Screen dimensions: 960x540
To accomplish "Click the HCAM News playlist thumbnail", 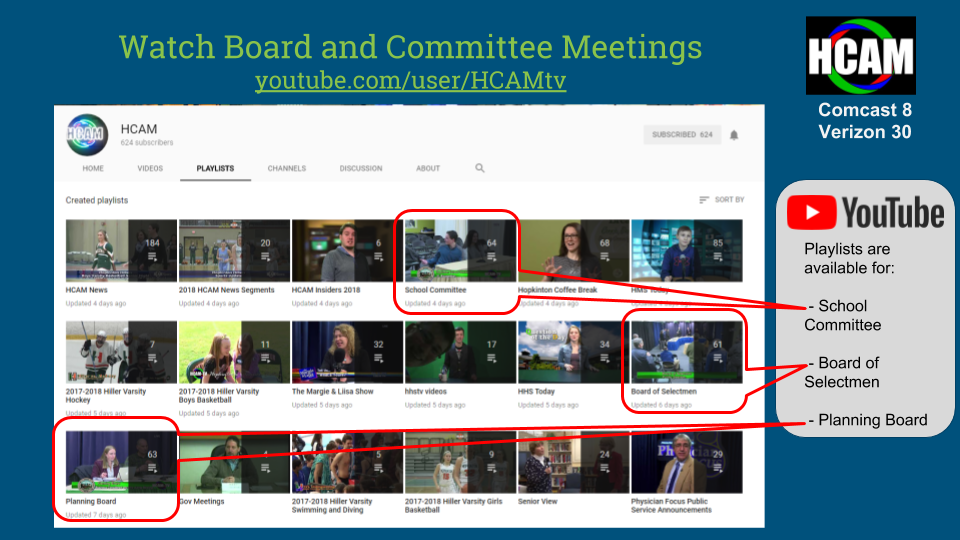I will pyautogui.click(x=121, y=251).
